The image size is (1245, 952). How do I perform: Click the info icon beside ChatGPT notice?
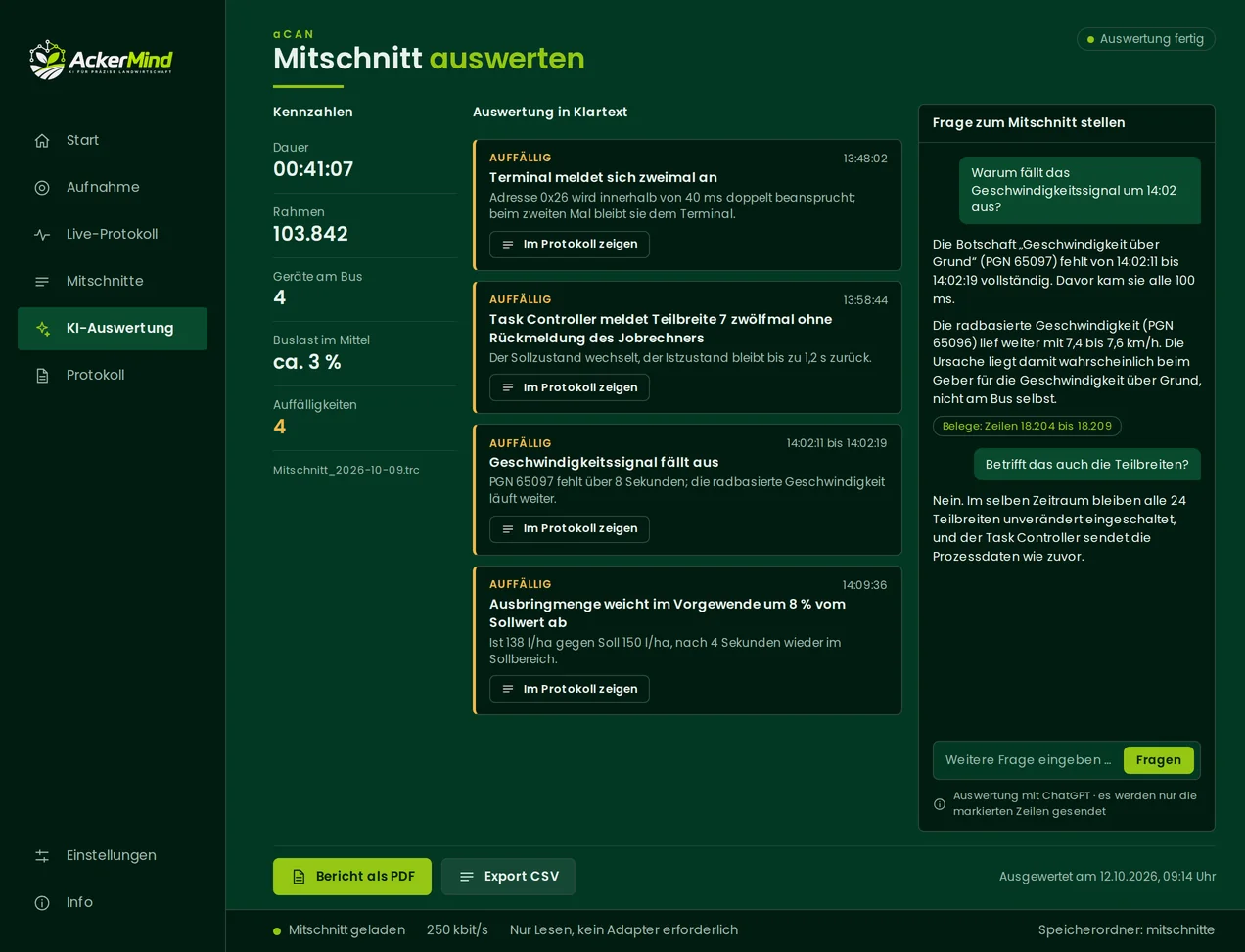click(x=940, y=804)
